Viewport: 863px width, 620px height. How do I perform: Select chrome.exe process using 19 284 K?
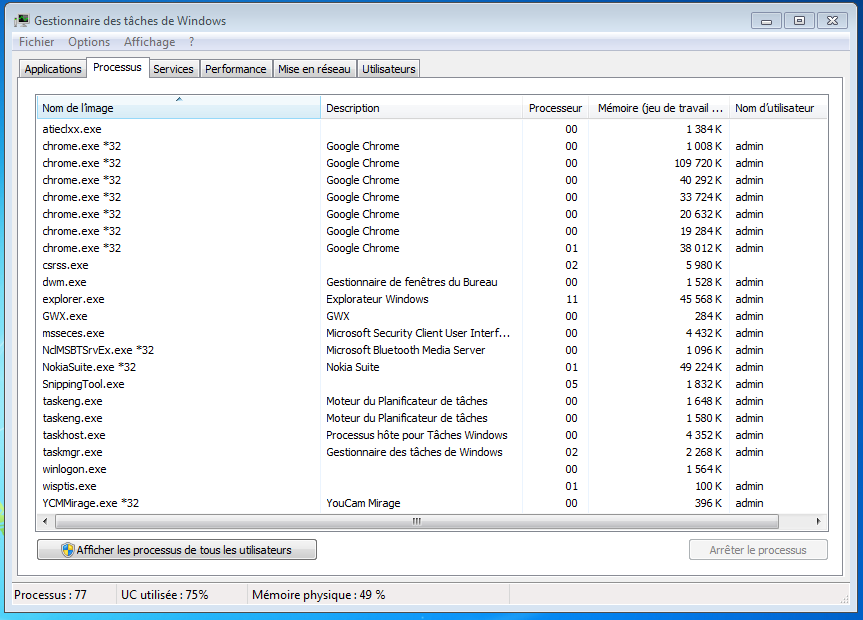432,231
